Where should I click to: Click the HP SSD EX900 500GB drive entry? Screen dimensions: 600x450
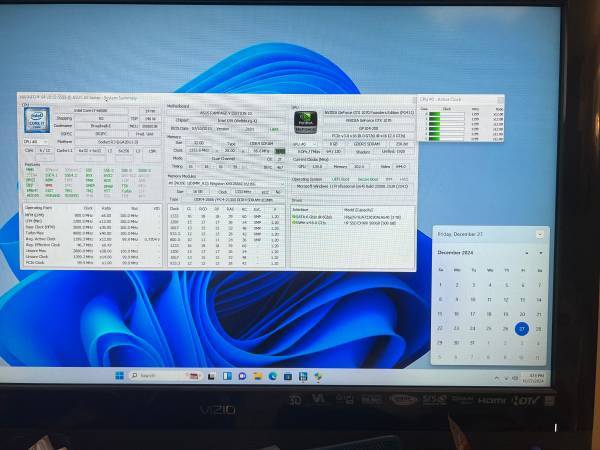[369, 223]
